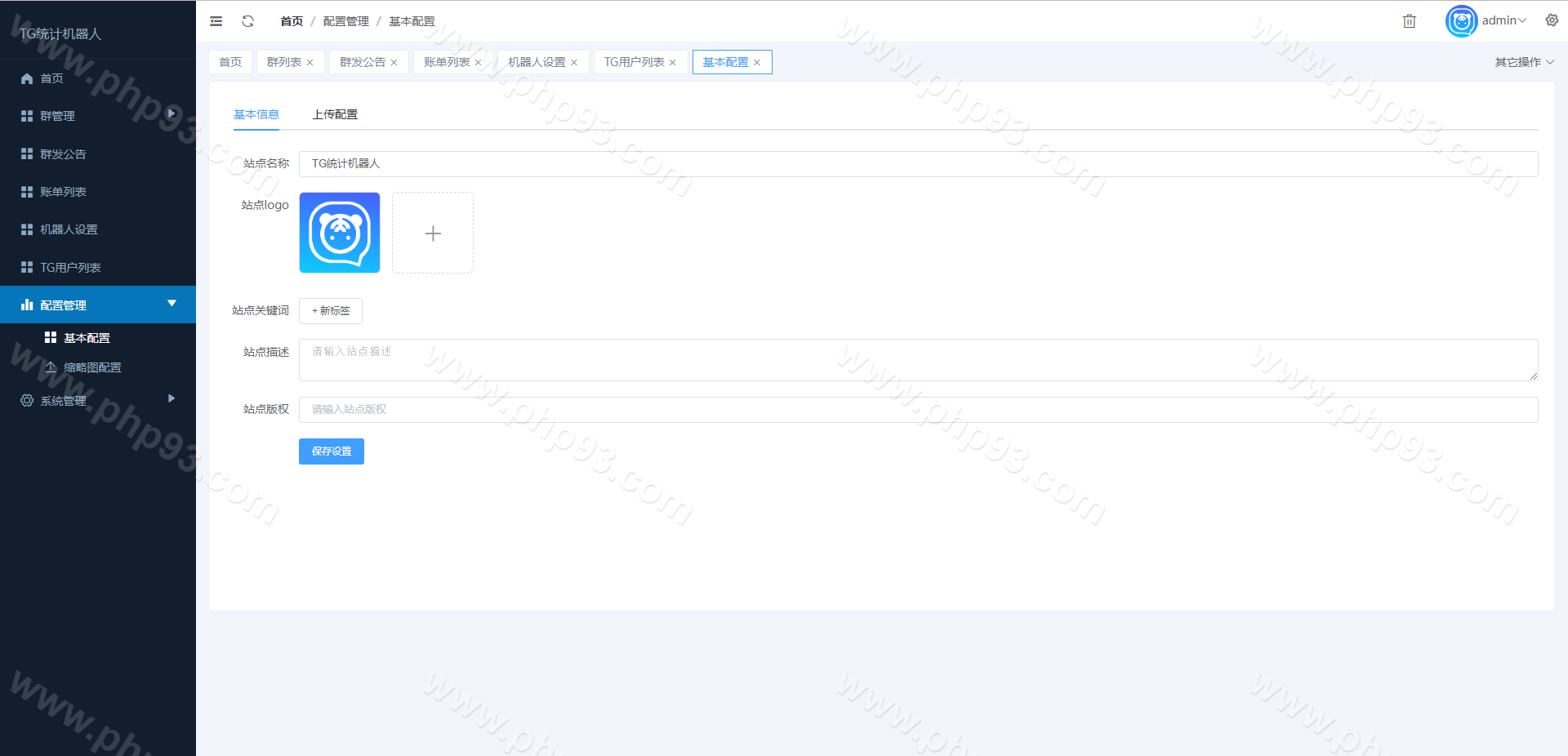Click the 保存设置 button
Image resolution: width=1568 pixels, height=756 pixels.
point(332,451)
